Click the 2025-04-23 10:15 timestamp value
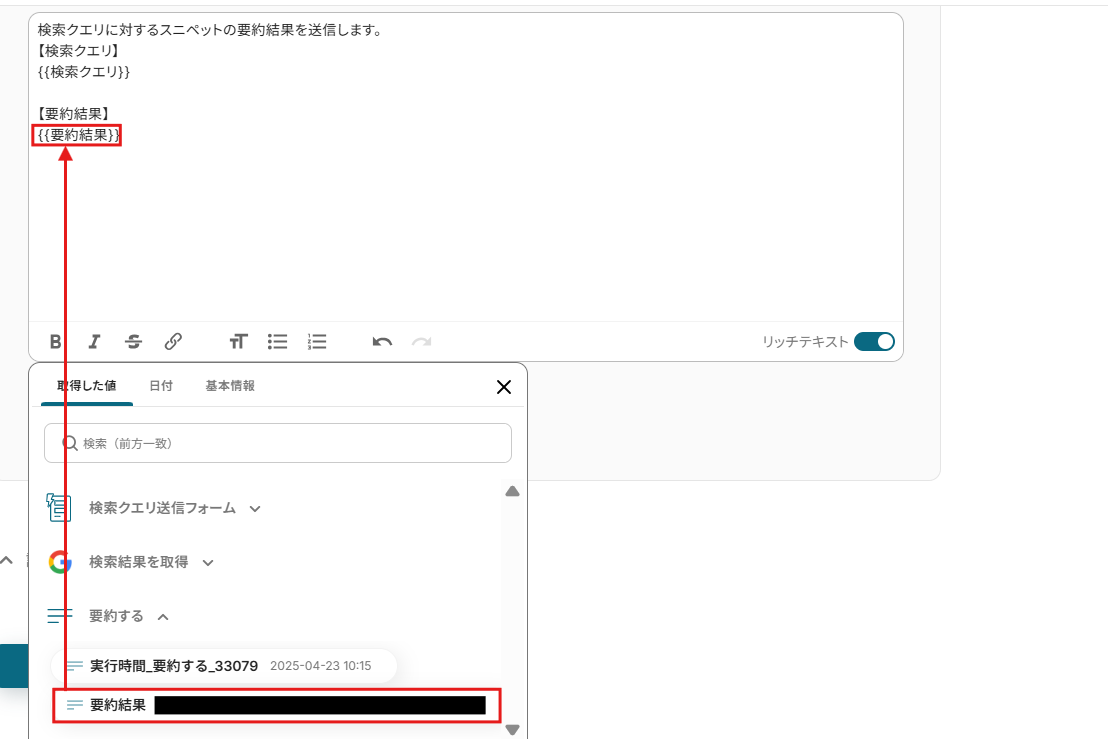1108x739 pixels. click(x=321, y=666)
